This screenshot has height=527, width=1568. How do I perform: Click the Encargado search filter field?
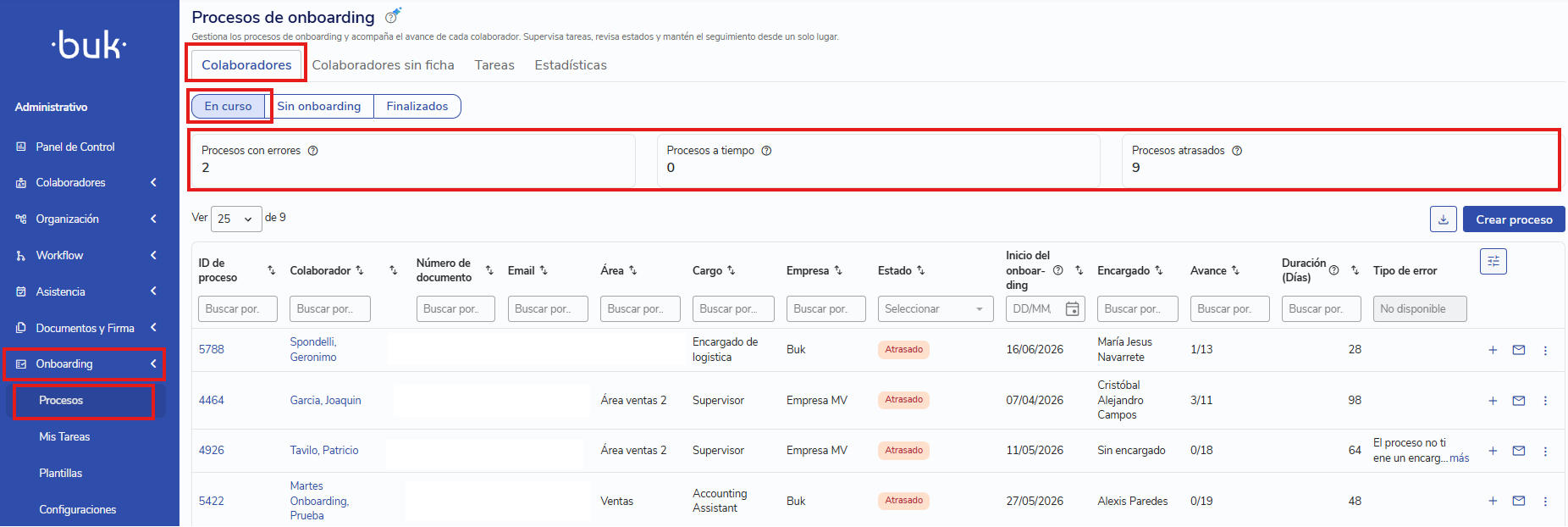[x=1137, y=309]
